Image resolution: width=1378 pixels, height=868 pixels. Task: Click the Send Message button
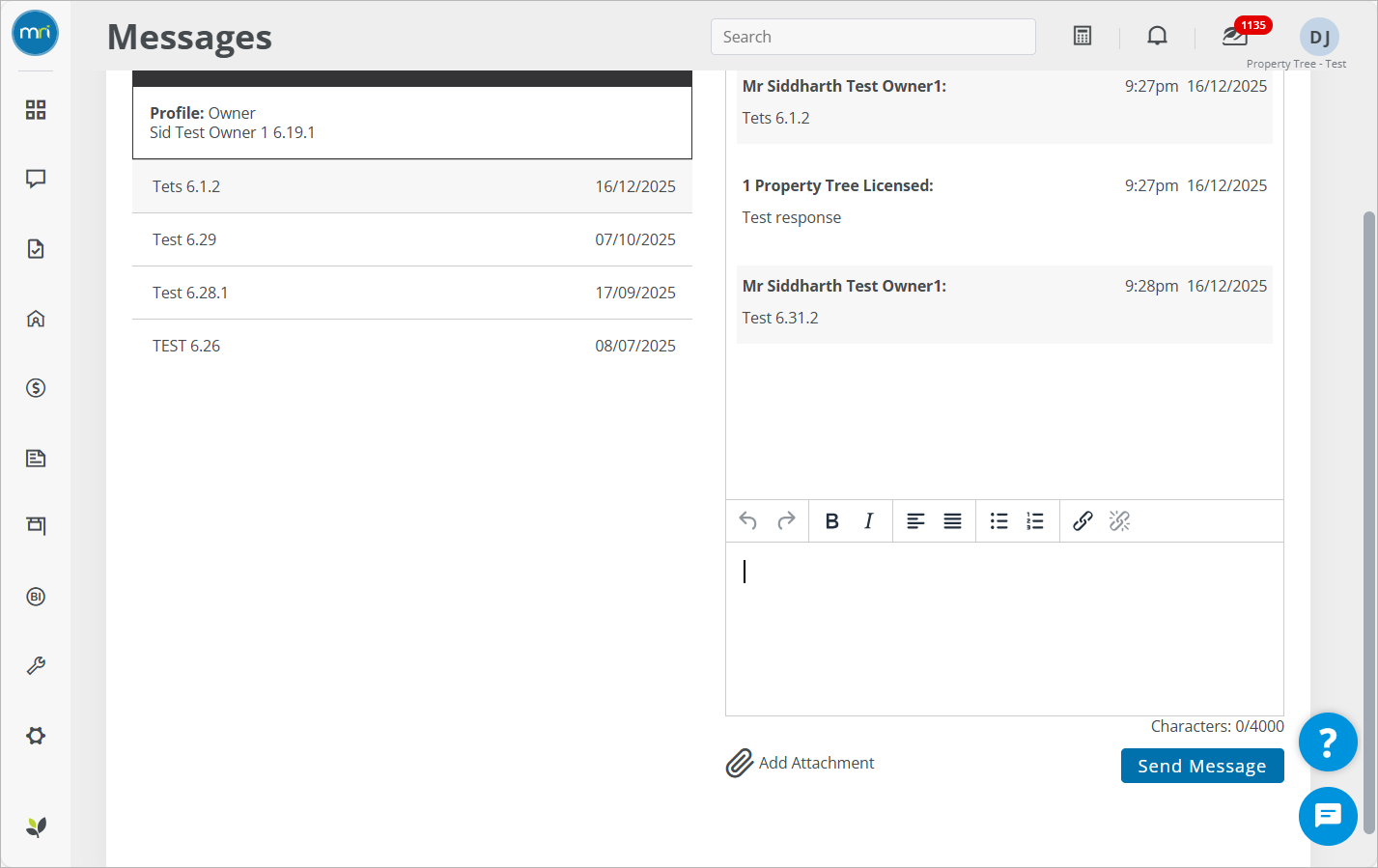point(1202,766)
